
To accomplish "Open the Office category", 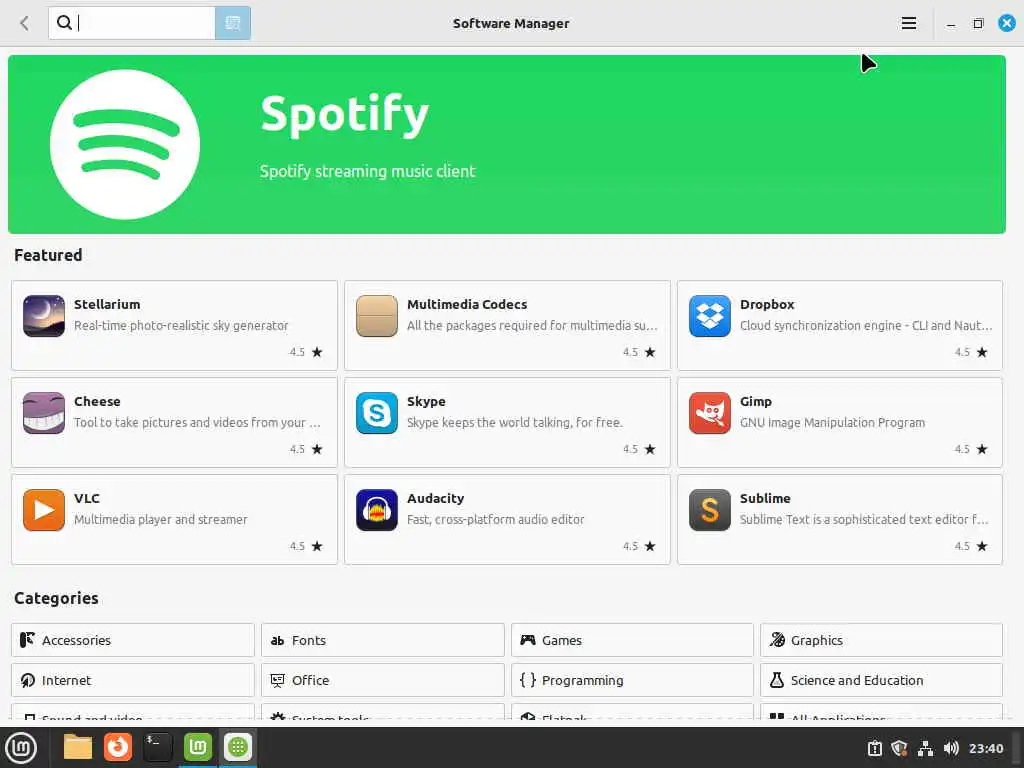I will 383,680.
